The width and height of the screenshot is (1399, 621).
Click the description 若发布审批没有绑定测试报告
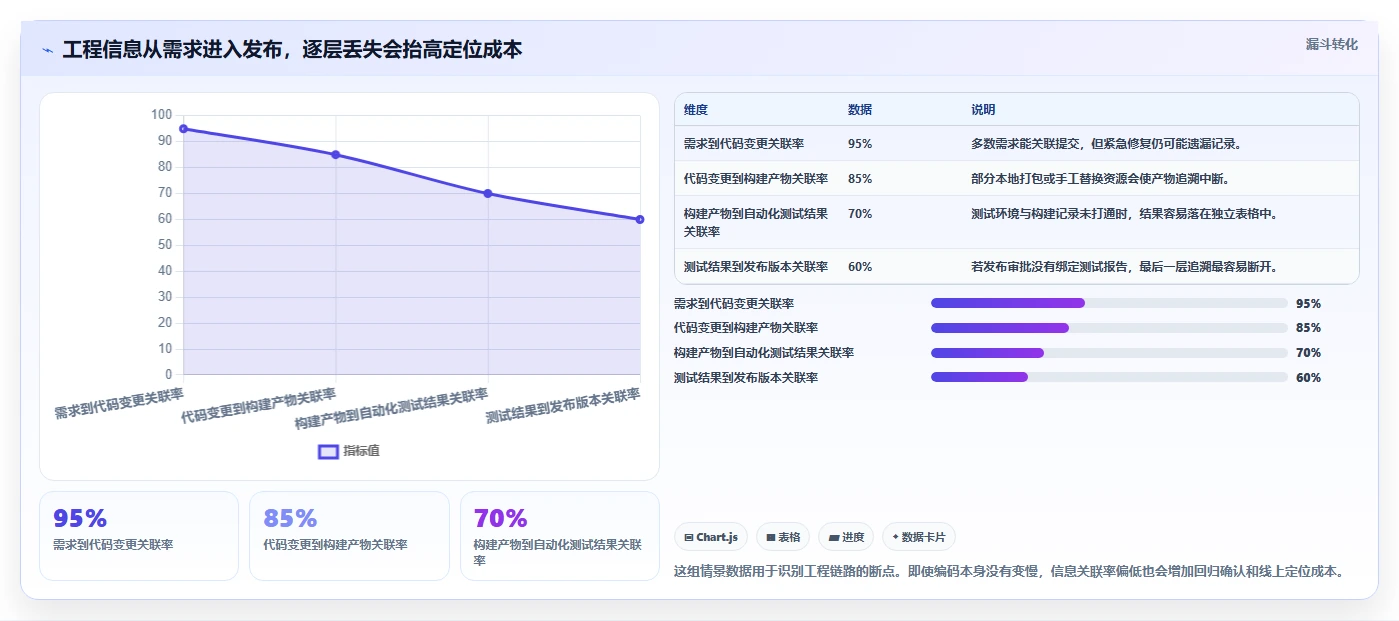(x=1124, y=267)
